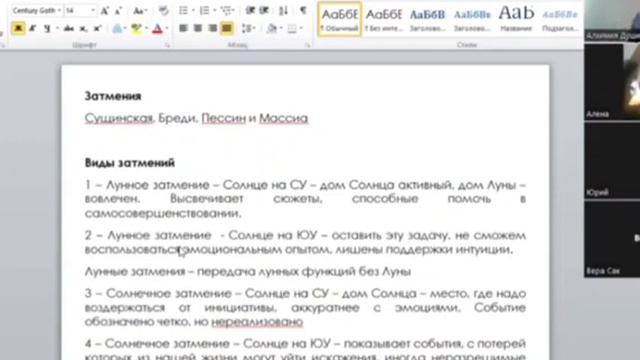
Task: Apply numbered list formatting
Action: click(x=204, y=11)
